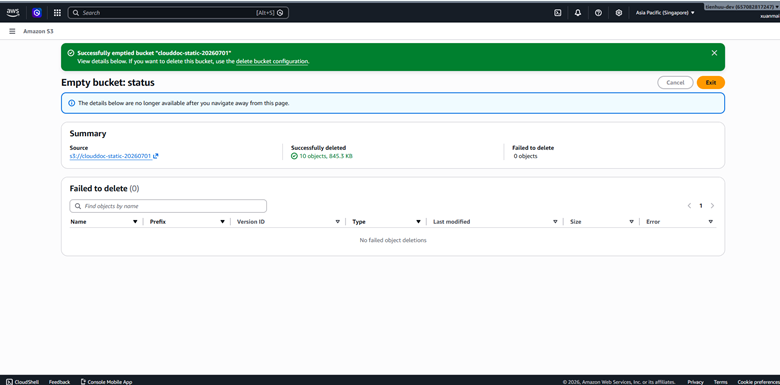Click the info icon in the blue notice
This screenshot has height=385, width=780.
pos(72,103)
